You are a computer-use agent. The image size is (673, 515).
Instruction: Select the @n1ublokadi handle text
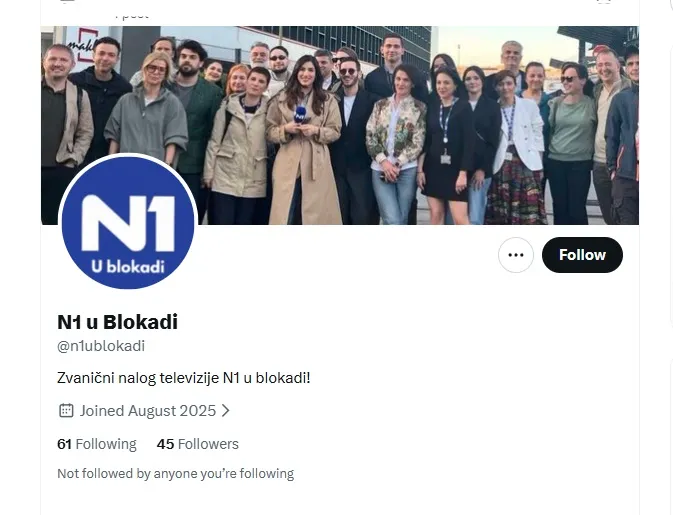pyautogui.click(x=101, y=346)
